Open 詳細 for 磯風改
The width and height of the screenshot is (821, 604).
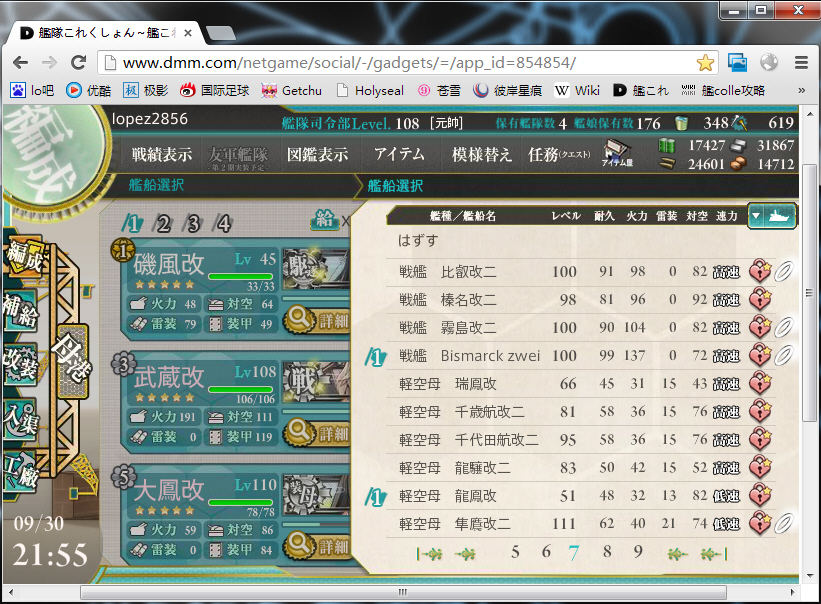click(317, 320)
